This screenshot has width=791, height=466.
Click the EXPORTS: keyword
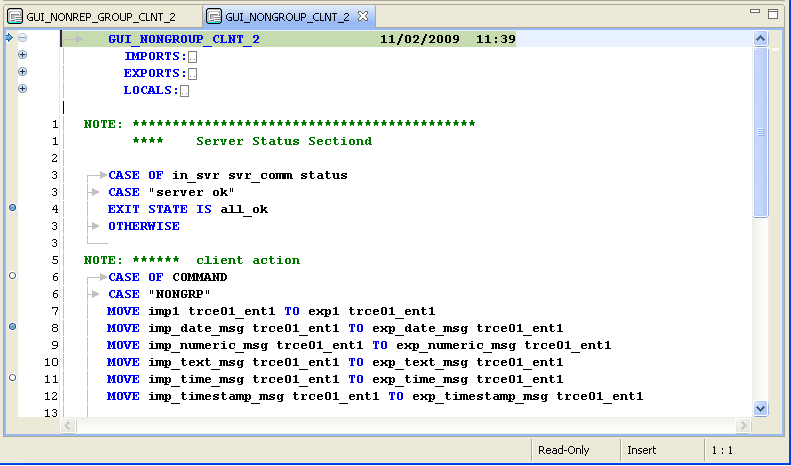pos(155,74)
